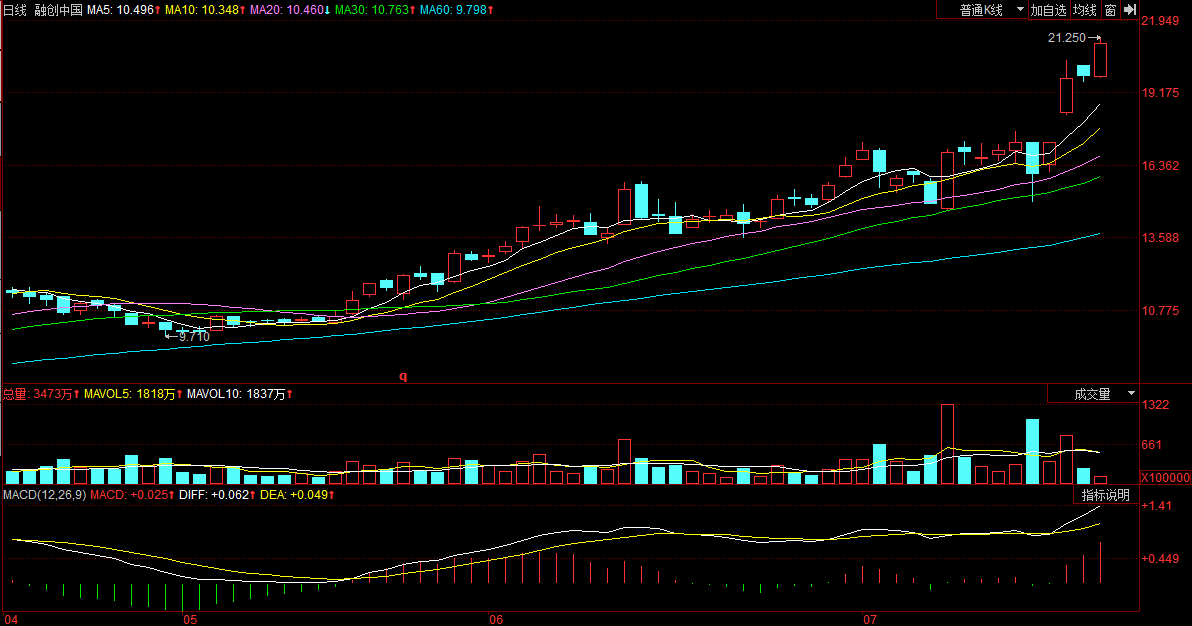Click the MA5: 10.496 label
Viewport: 1192px width, 626px height.
tap(123, 10)
